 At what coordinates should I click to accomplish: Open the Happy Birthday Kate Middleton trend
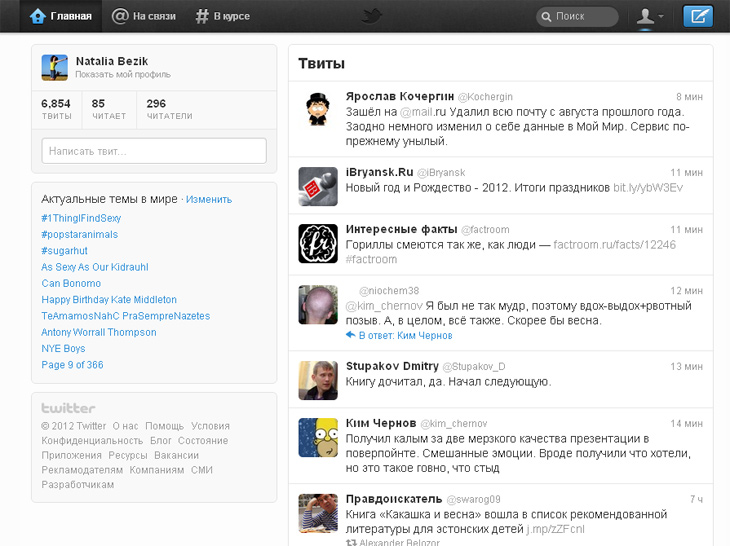pos(109,300)
